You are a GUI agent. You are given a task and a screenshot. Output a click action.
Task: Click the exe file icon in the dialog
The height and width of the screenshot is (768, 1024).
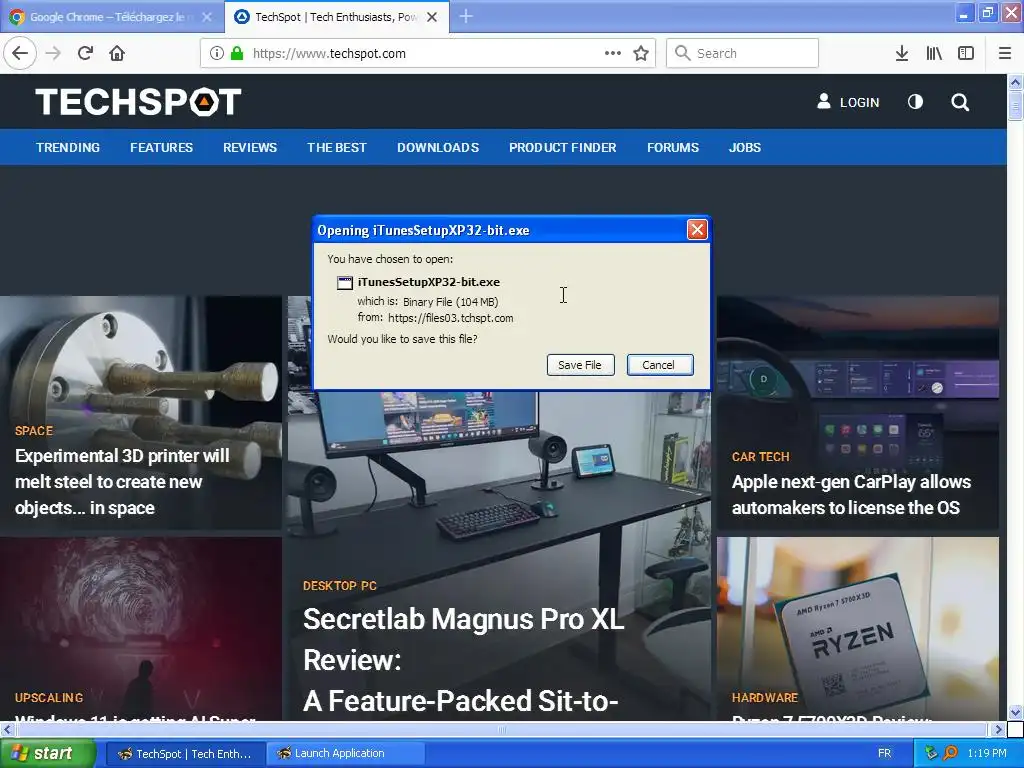click(x=345, y=282)
